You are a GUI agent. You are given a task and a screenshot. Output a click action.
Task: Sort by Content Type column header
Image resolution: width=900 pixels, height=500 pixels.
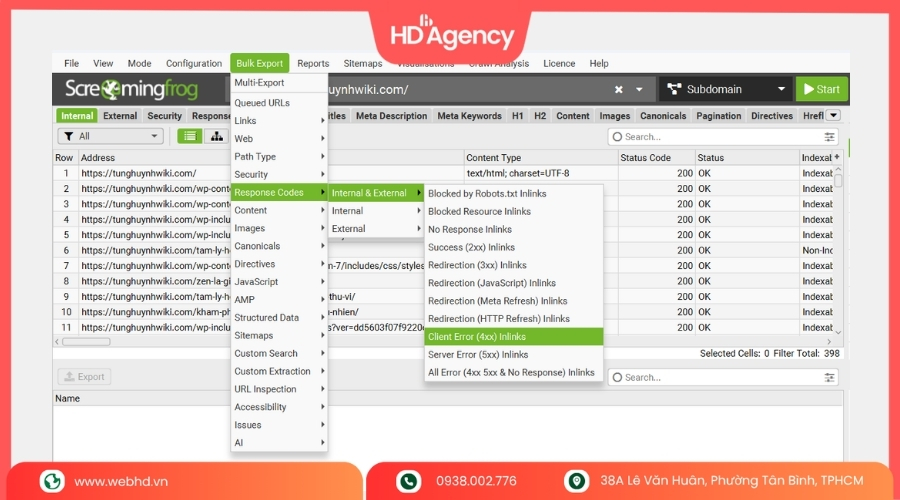541,157
